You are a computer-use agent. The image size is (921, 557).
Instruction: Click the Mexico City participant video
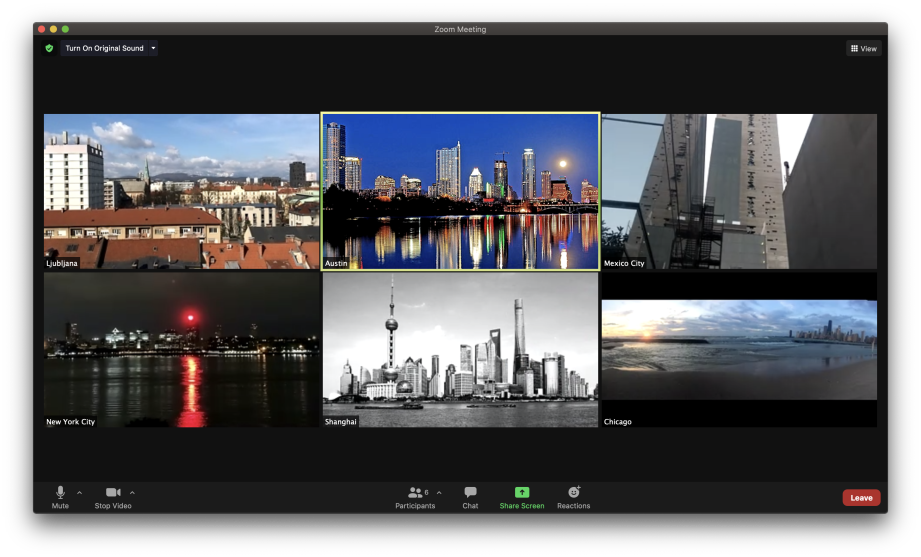tap(739, 190)
